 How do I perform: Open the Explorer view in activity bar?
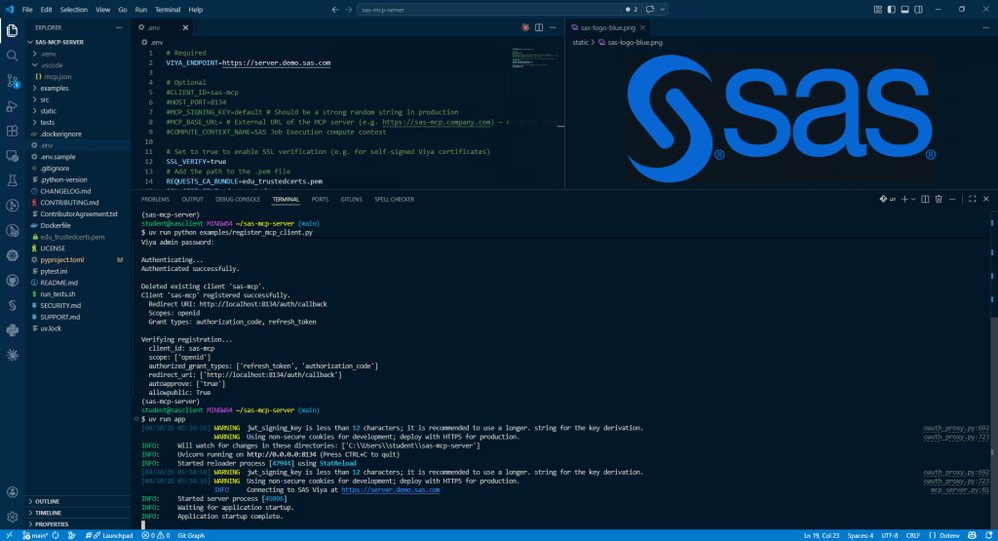pos(12,31)
